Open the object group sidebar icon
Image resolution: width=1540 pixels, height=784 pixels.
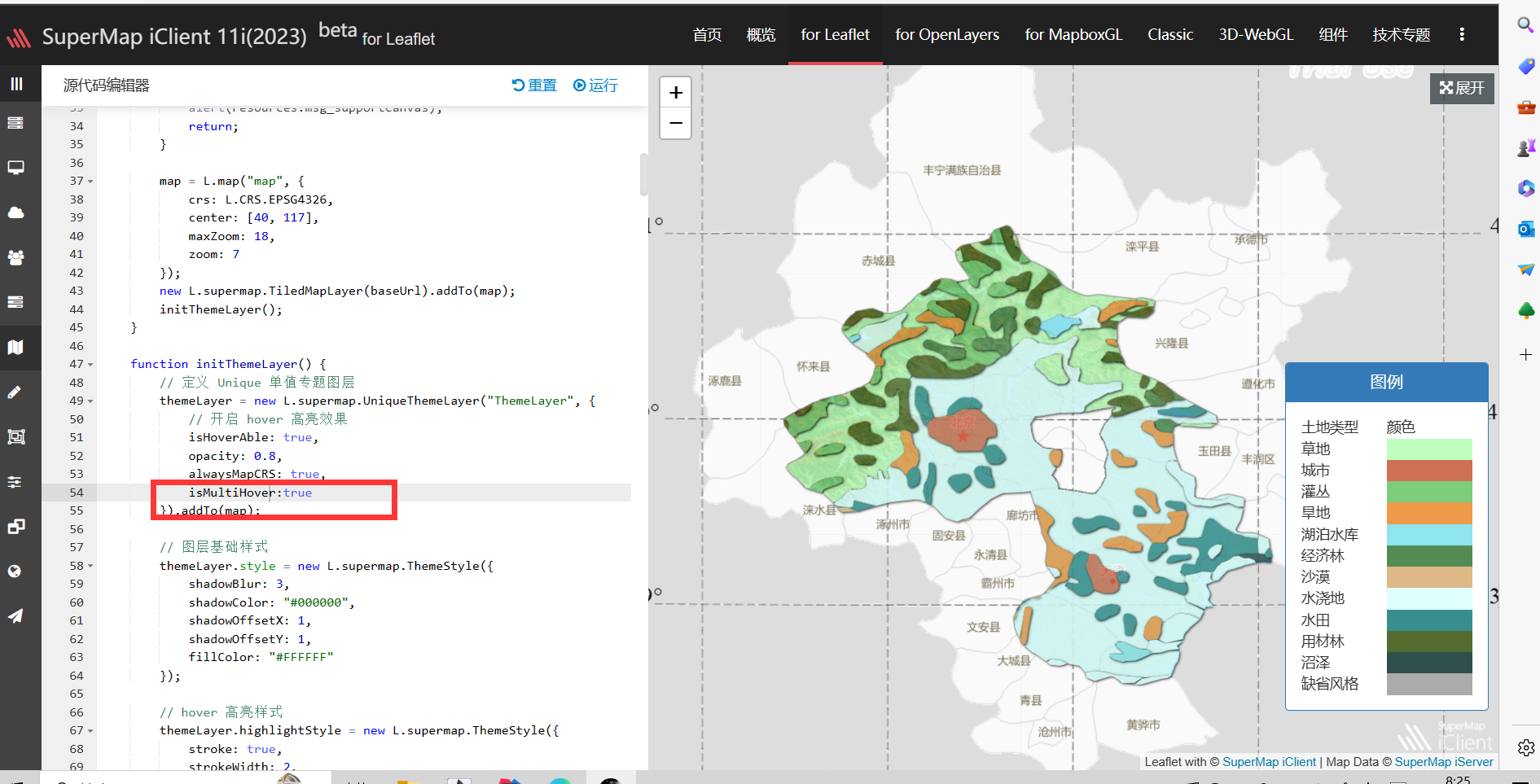tap(15, 436)
